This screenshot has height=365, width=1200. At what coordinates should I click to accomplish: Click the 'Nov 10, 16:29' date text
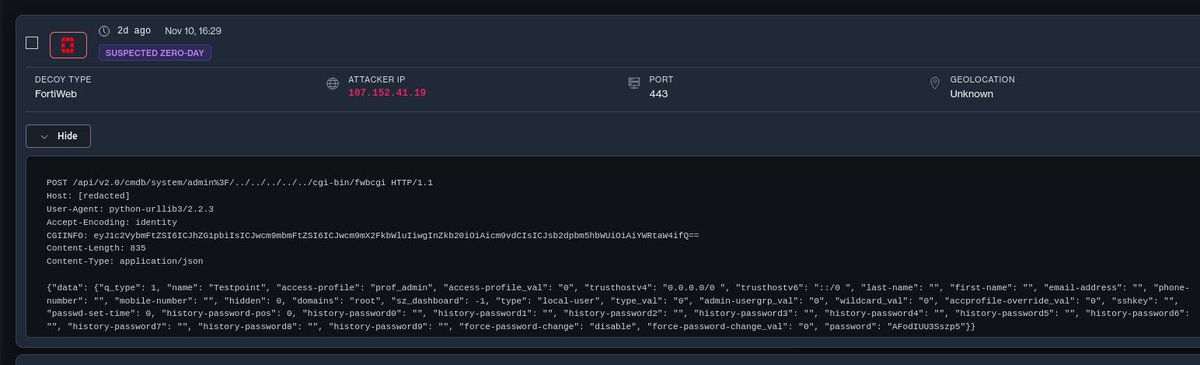coord(194,31)
